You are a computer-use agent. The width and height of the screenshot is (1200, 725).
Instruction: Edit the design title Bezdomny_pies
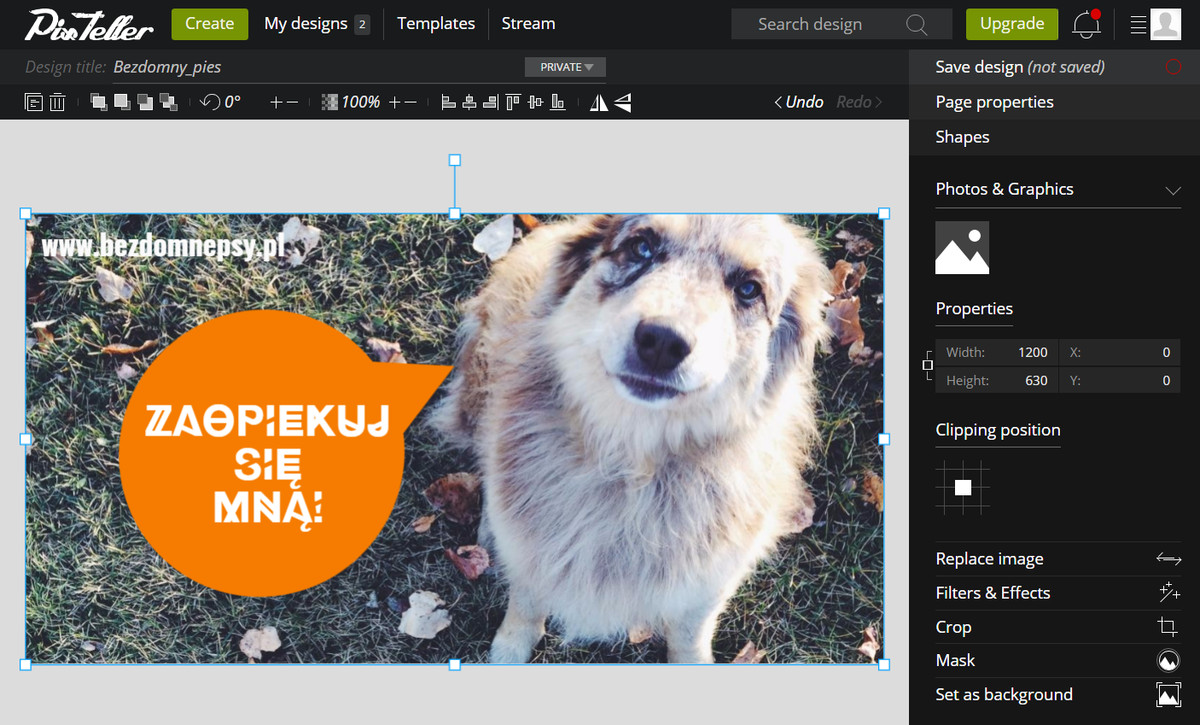167,67
